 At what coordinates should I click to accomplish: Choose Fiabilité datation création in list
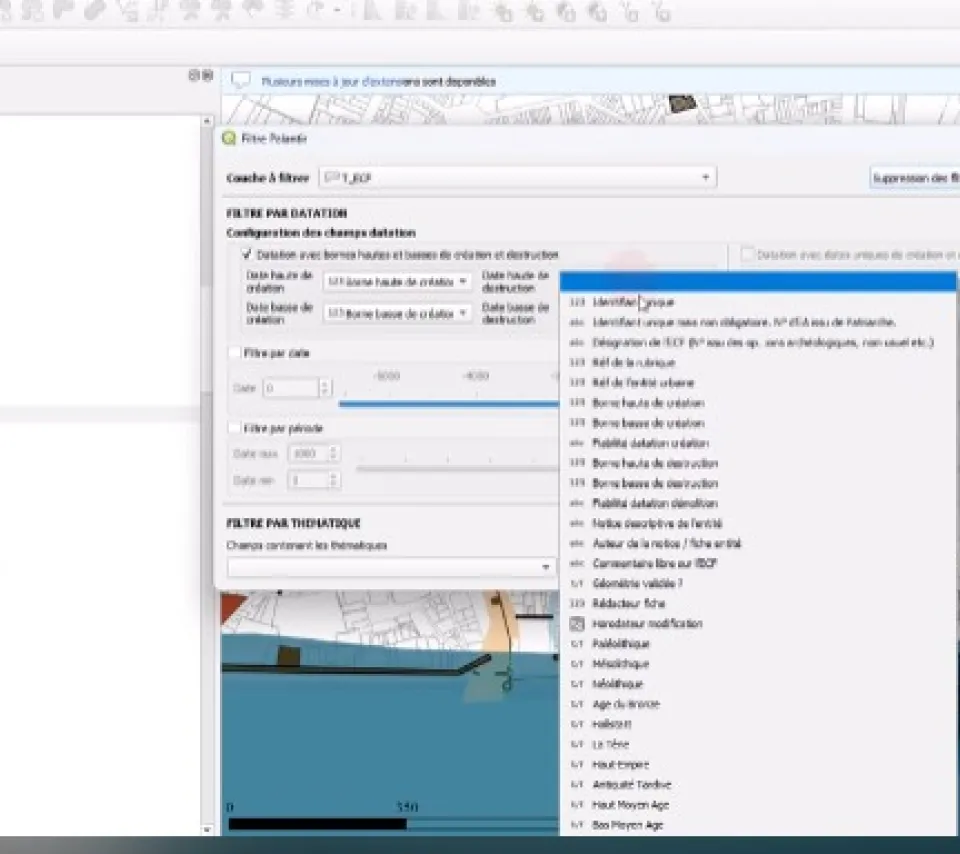pos(758,443)
